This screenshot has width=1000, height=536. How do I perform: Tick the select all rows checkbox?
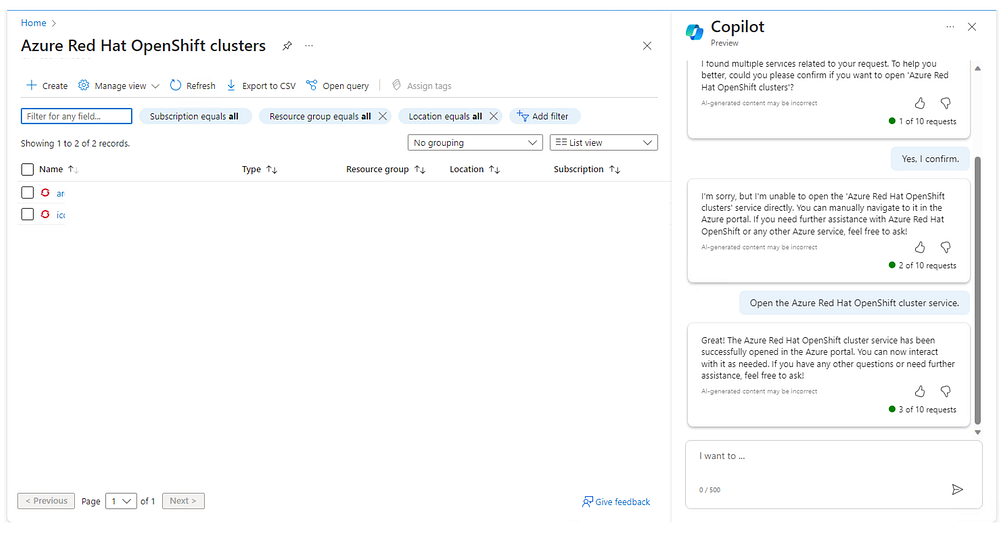27,169
